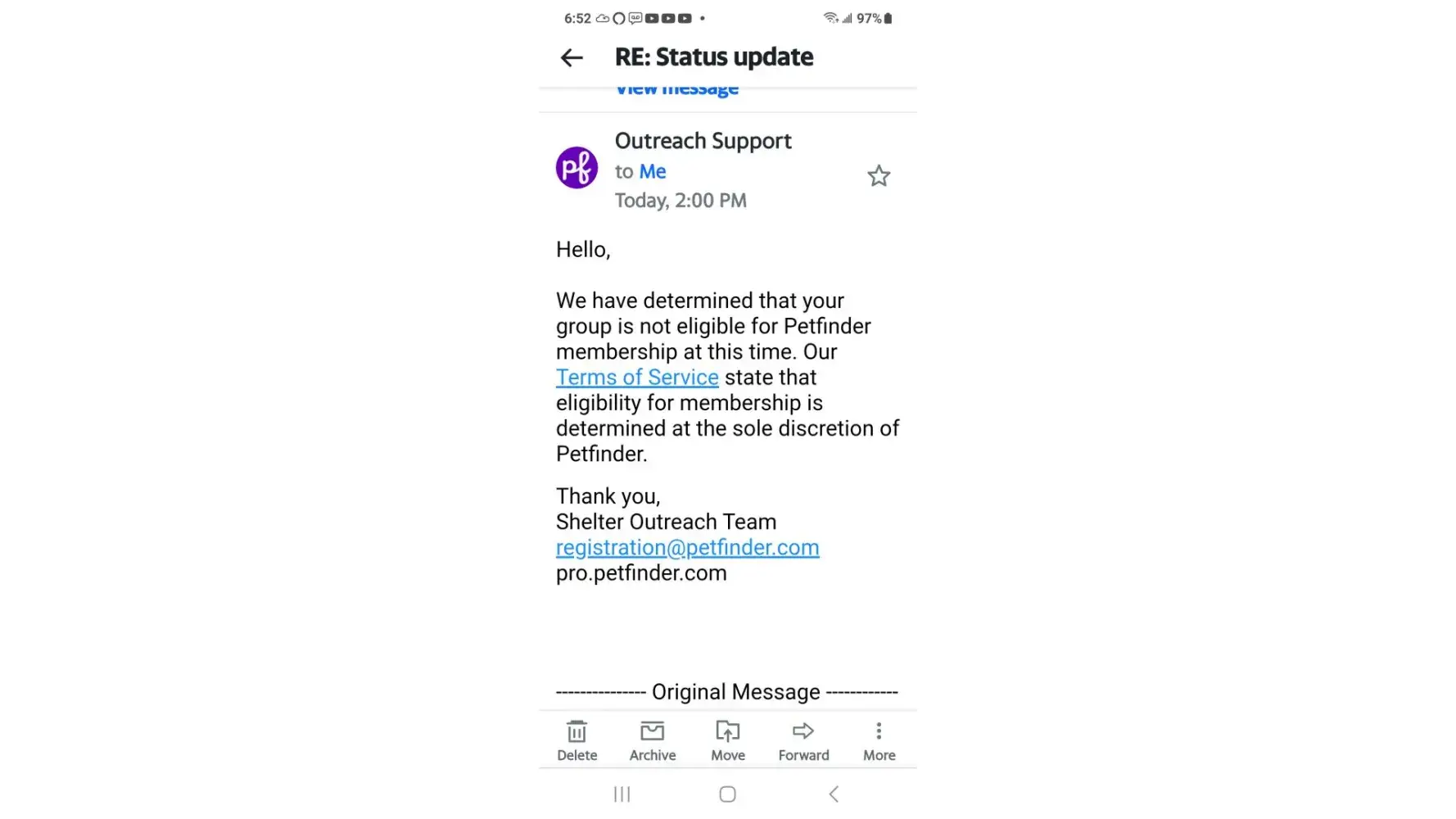Viewport: 1456px width, 819px height.
Task: Tap the back arrow beside the subject
Action: tap(572, 57)
